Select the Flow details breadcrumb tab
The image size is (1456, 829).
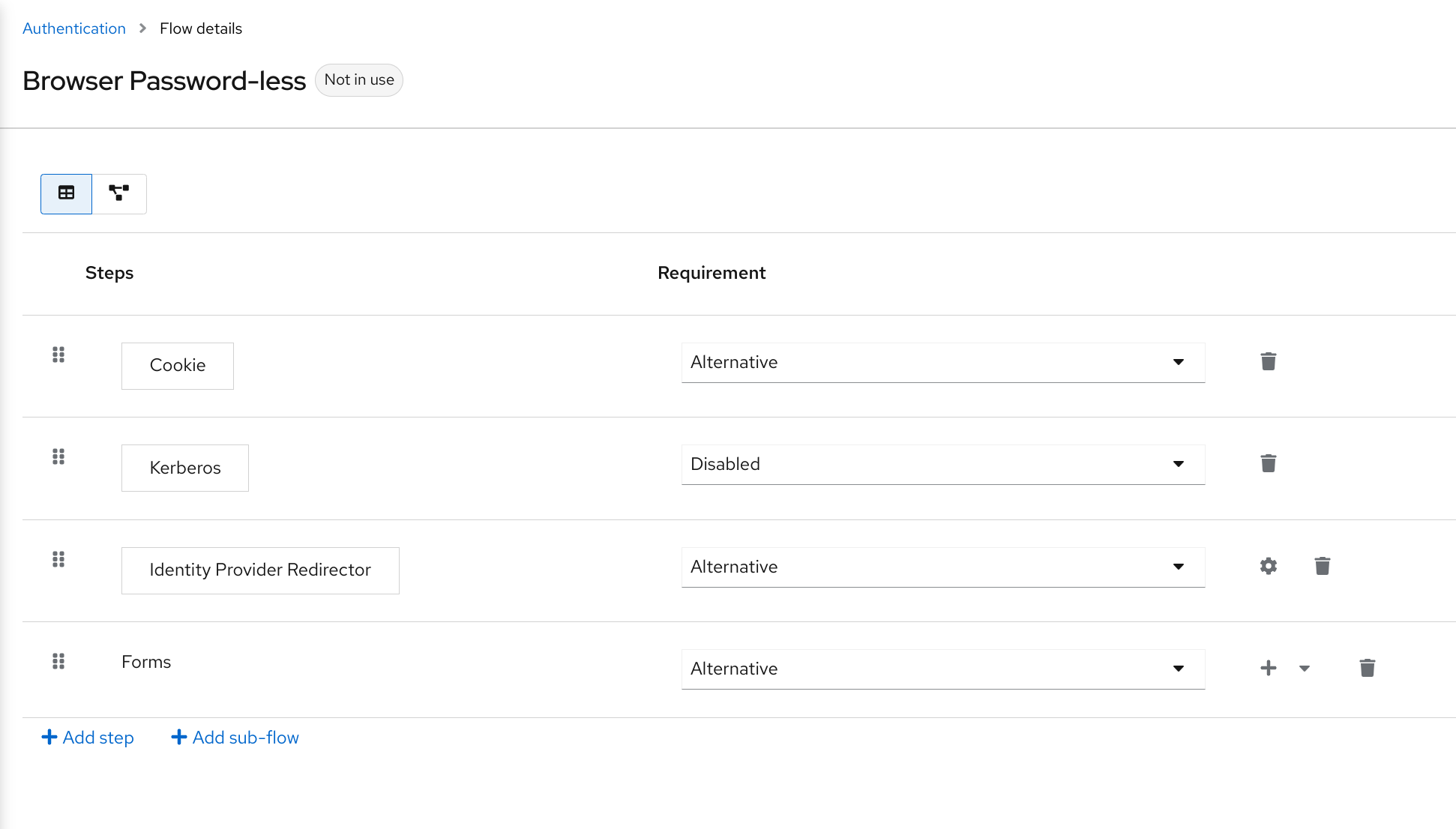[200, 28]
